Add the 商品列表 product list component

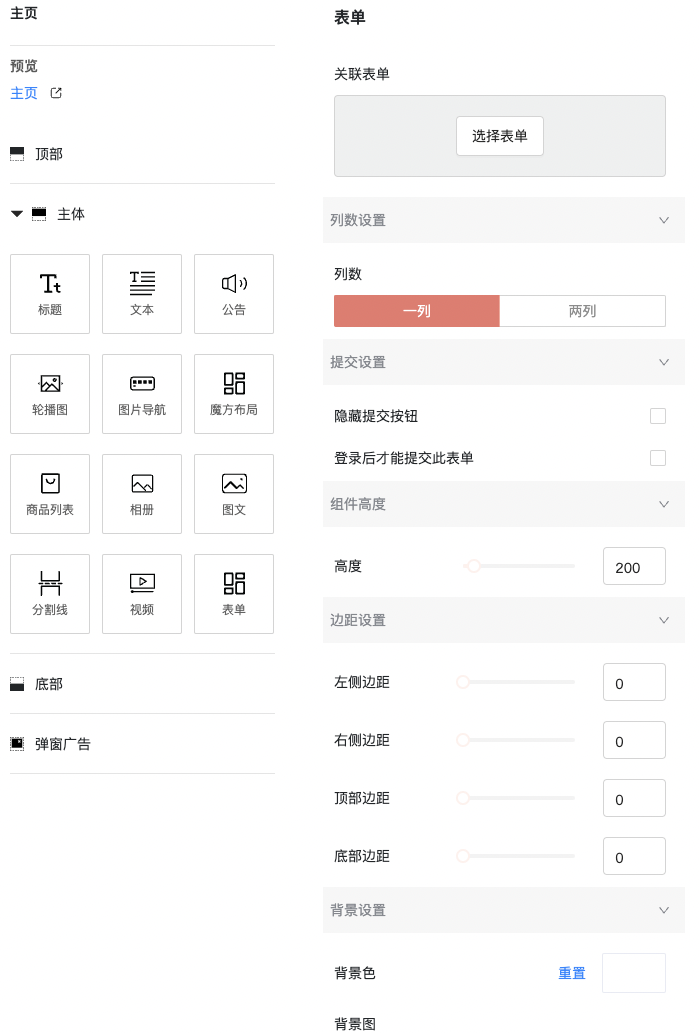coord(50,494)
